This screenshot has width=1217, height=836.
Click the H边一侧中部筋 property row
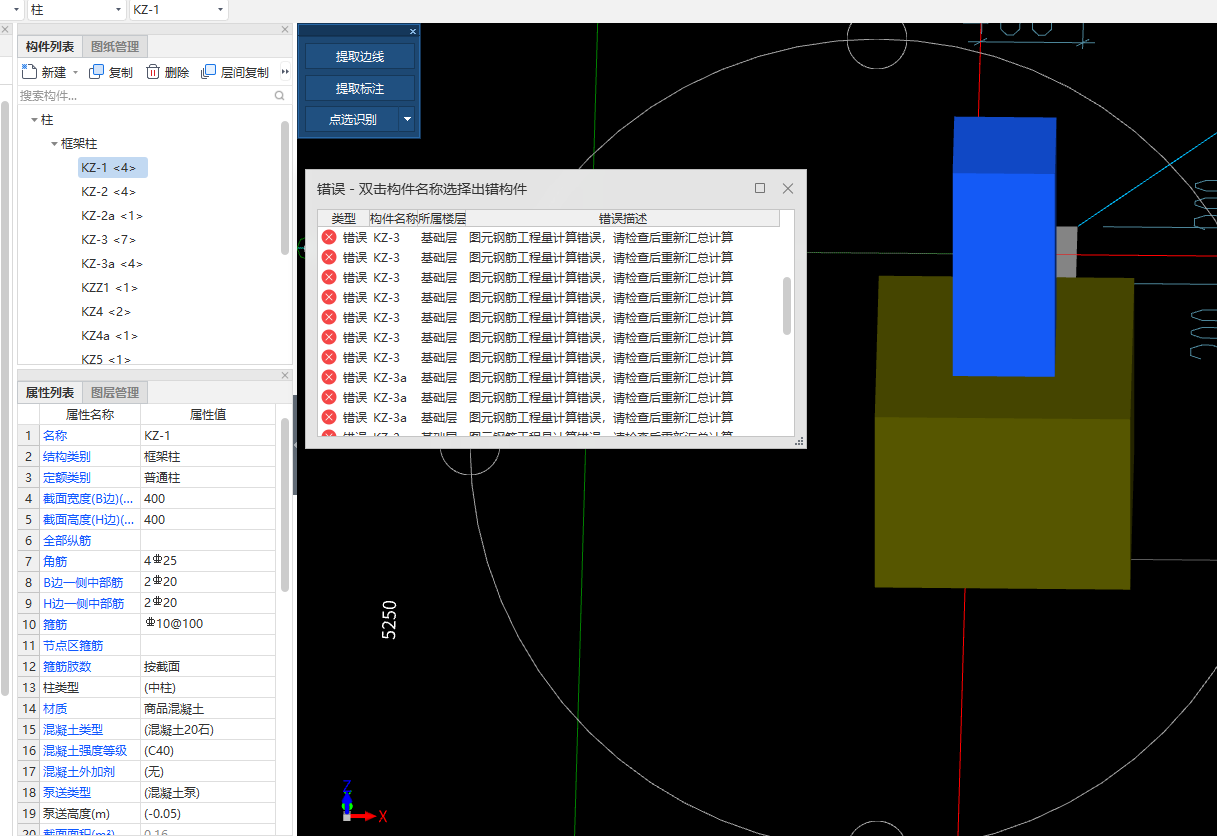147,603
